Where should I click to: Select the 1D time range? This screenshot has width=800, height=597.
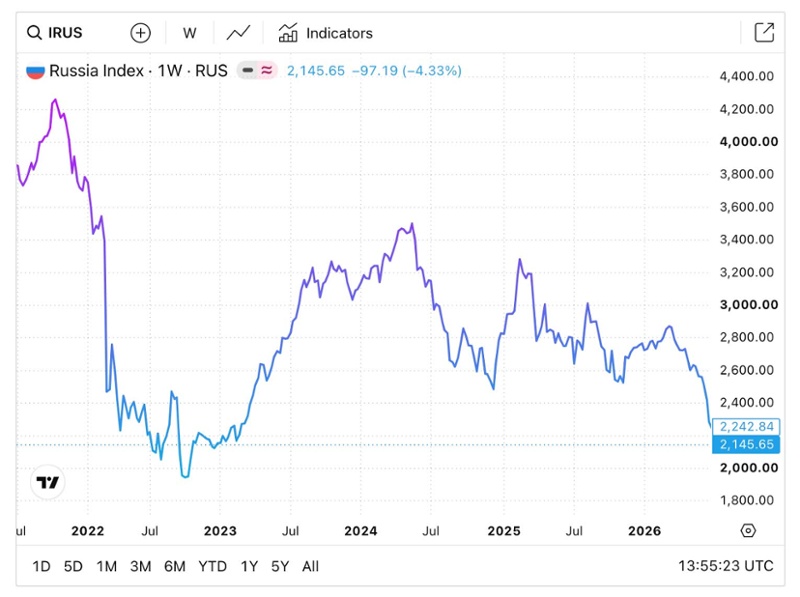[41, 566]
